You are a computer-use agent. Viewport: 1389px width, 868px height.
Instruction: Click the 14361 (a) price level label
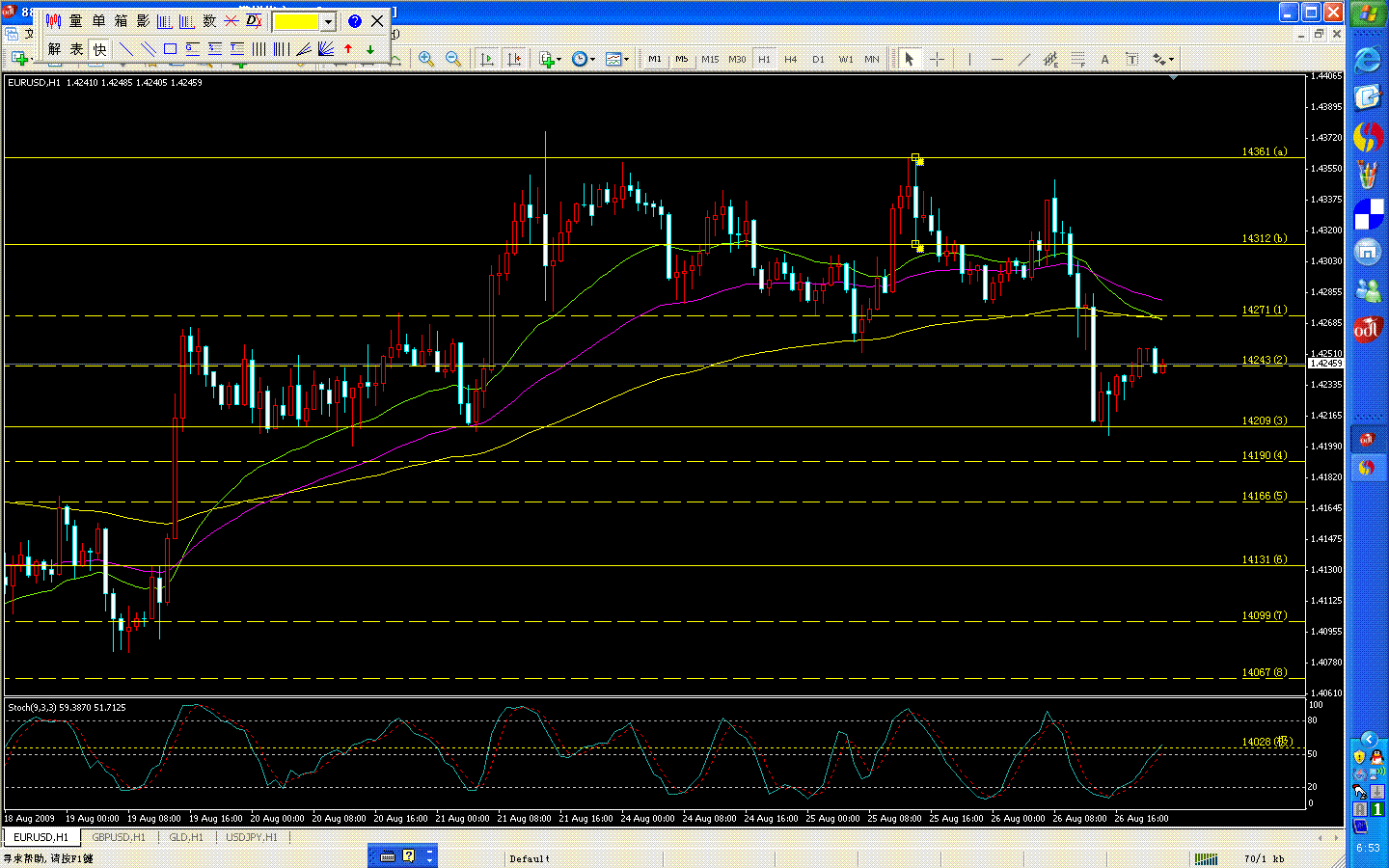pyautogui.click(x=1264, y=152)
